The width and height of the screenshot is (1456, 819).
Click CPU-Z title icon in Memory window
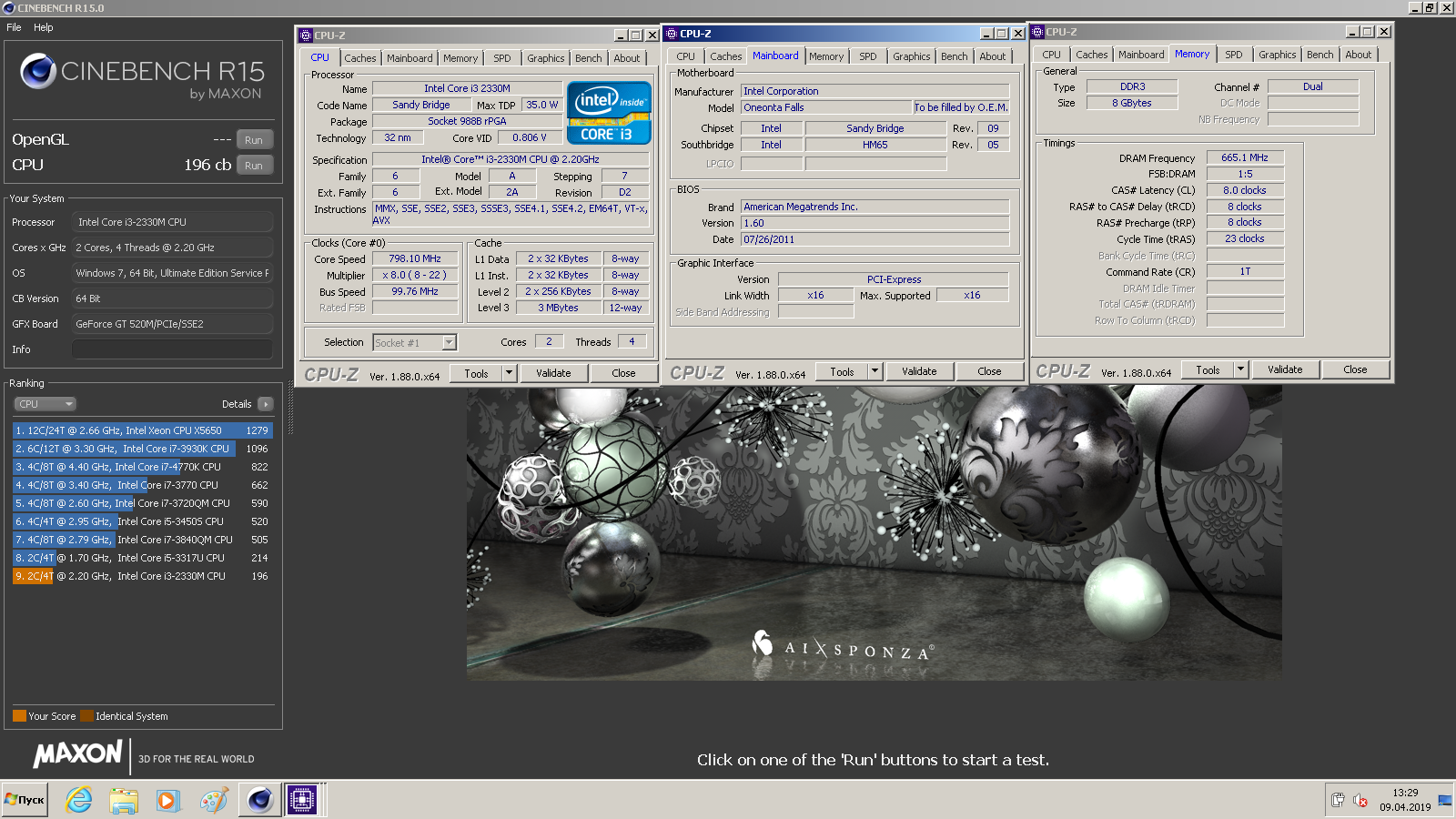1037,32
